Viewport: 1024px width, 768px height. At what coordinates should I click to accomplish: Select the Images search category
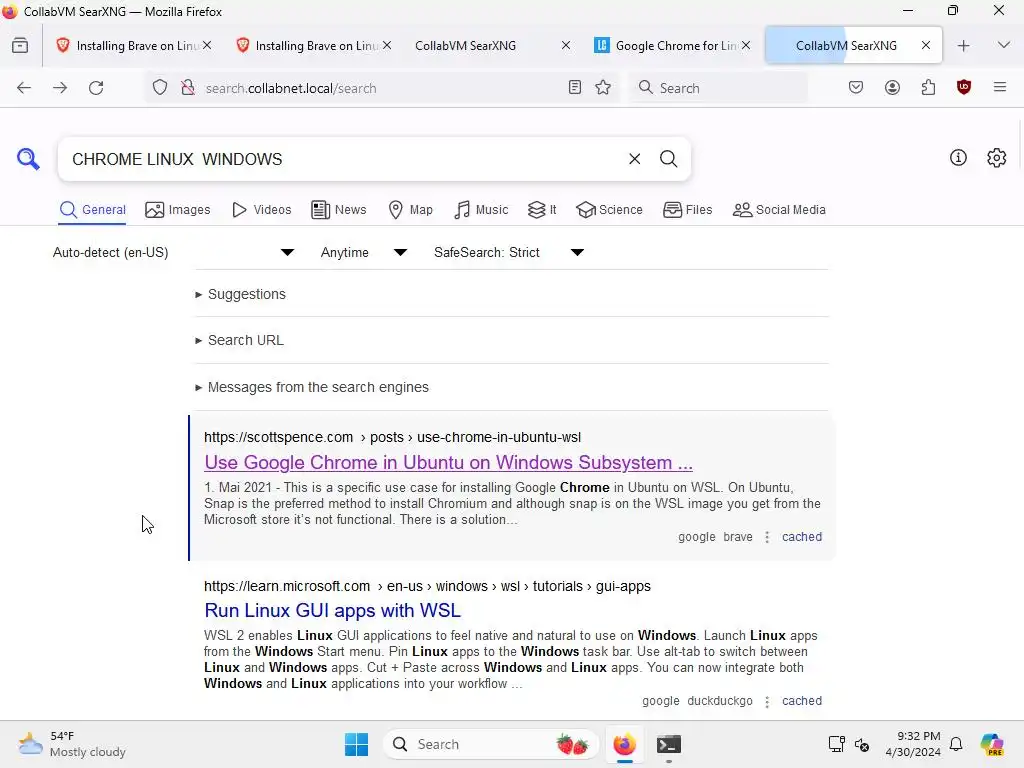(x=178, y=210)
